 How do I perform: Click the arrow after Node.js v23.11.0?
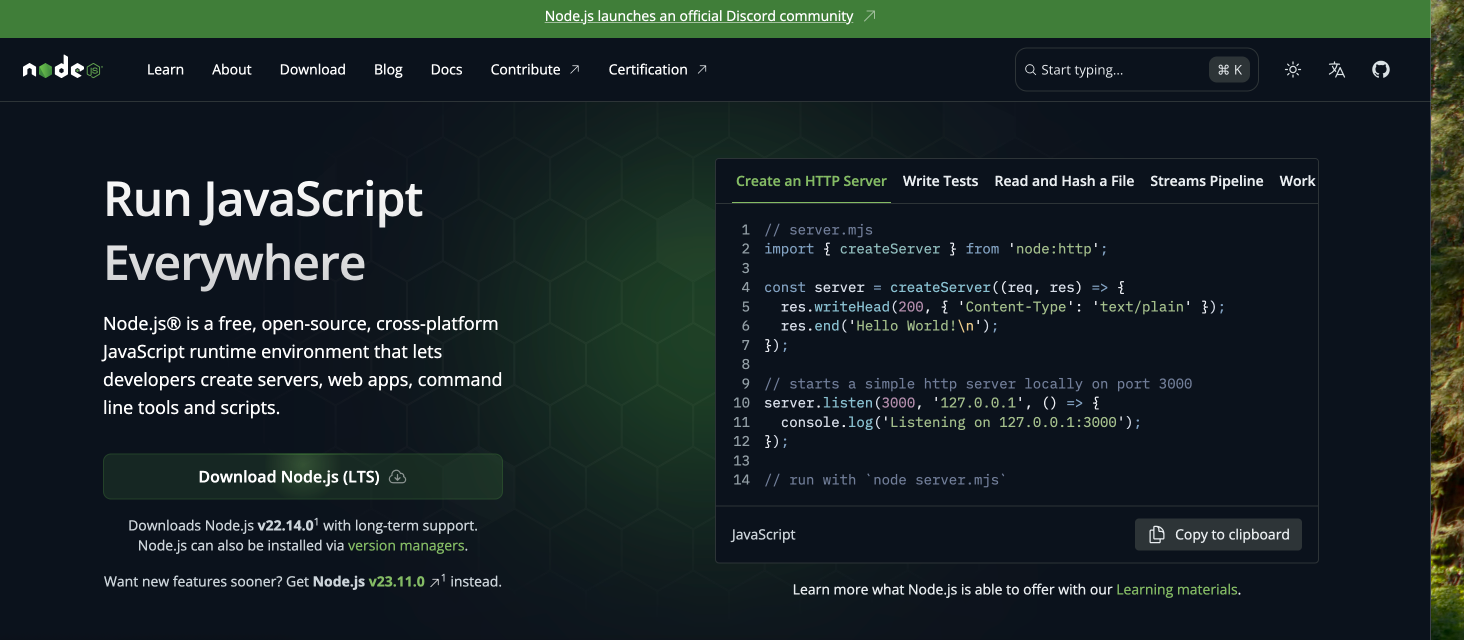[x=436, y=581]
